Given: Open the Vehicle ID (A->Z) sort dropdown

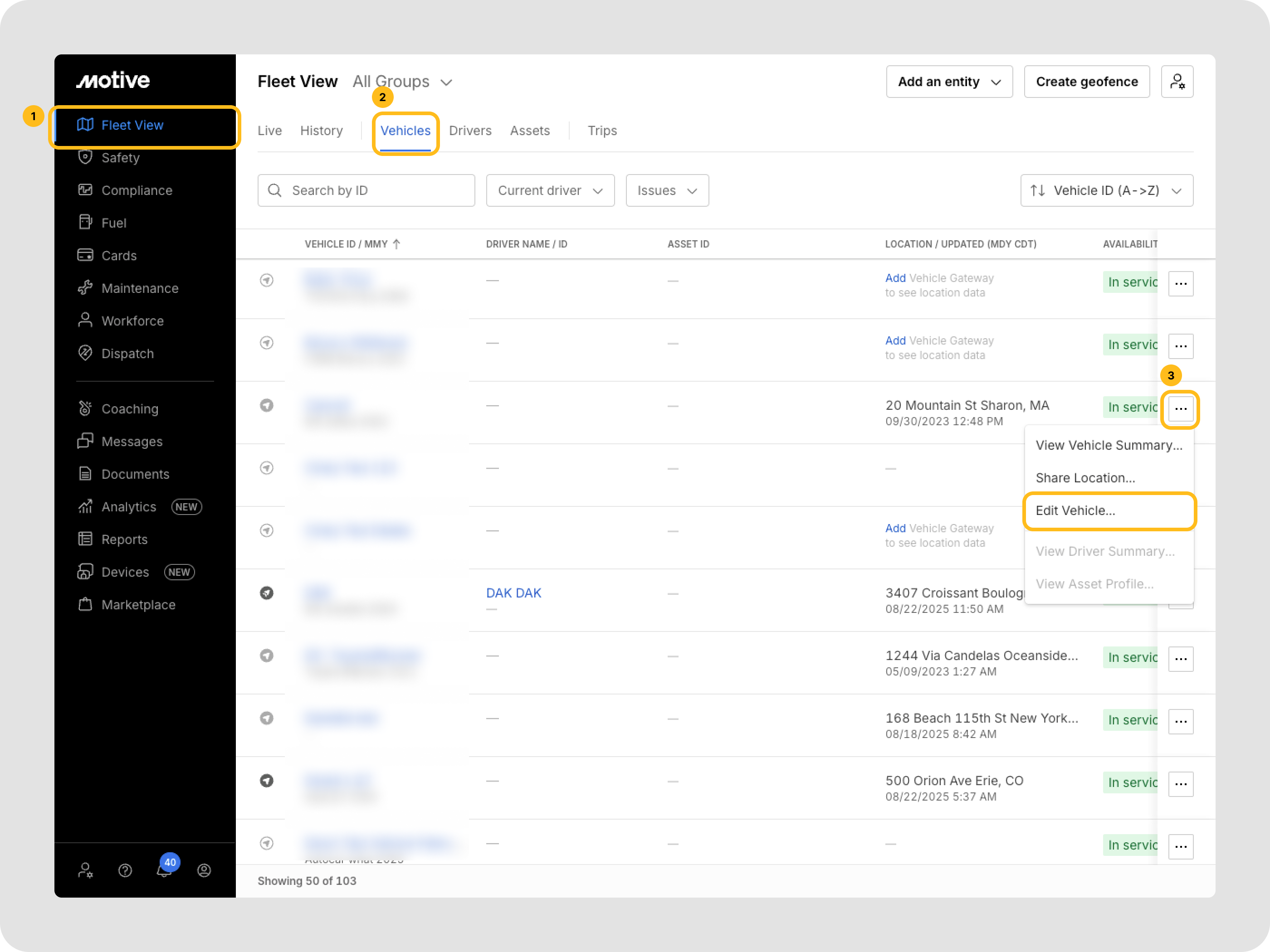Looking at the screenshot, I should click(x=1106, y=190).
